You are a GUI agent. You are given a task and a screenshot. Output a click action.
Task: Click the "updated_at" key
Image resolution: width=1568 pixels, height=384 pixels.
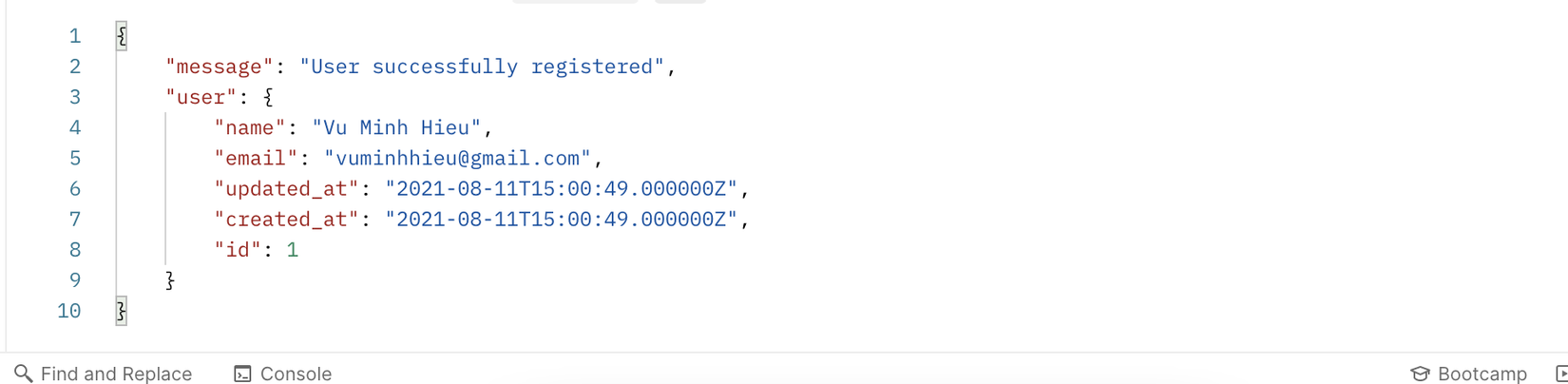click(286, 188)
